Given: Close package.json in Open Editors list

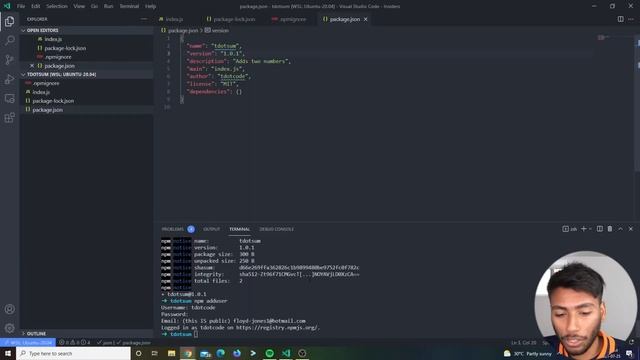Looking at the screenshot, I should pos(32,66).
